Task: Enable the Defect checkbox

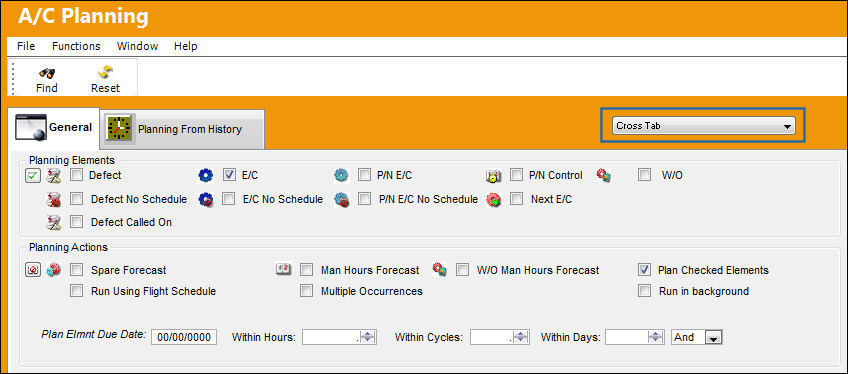Action: pos(77,175)
